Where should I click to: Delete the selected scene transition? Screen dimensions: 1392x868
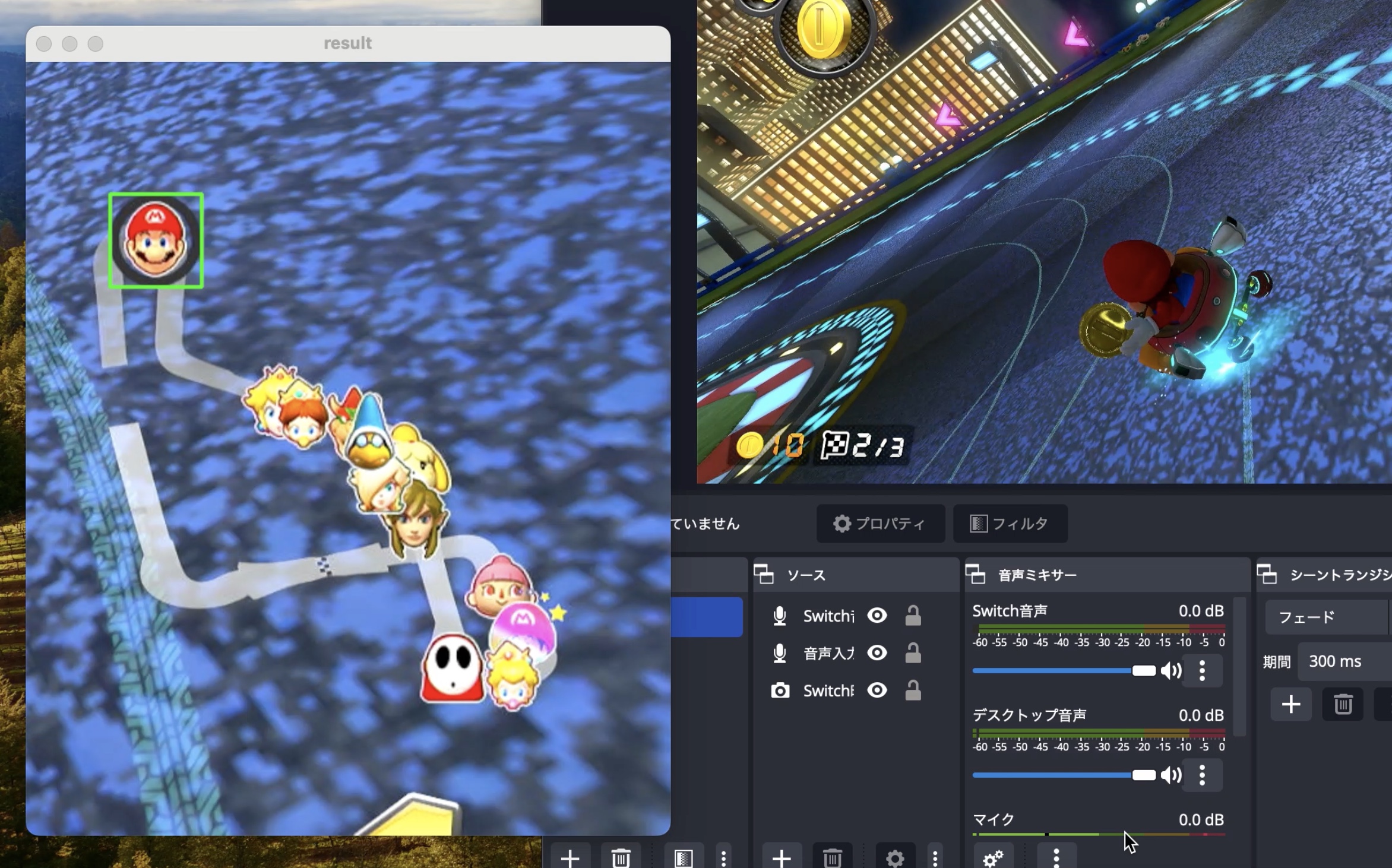point(1343,705)
